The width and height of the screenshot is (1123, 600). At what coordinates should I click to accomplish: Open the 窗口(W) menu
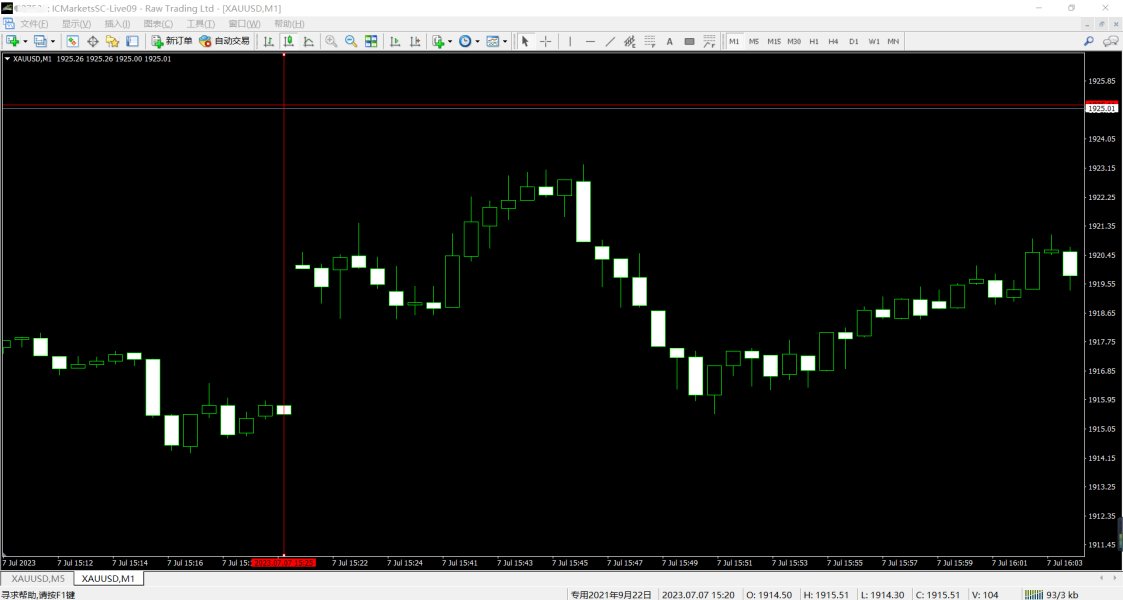pos(244,24)
